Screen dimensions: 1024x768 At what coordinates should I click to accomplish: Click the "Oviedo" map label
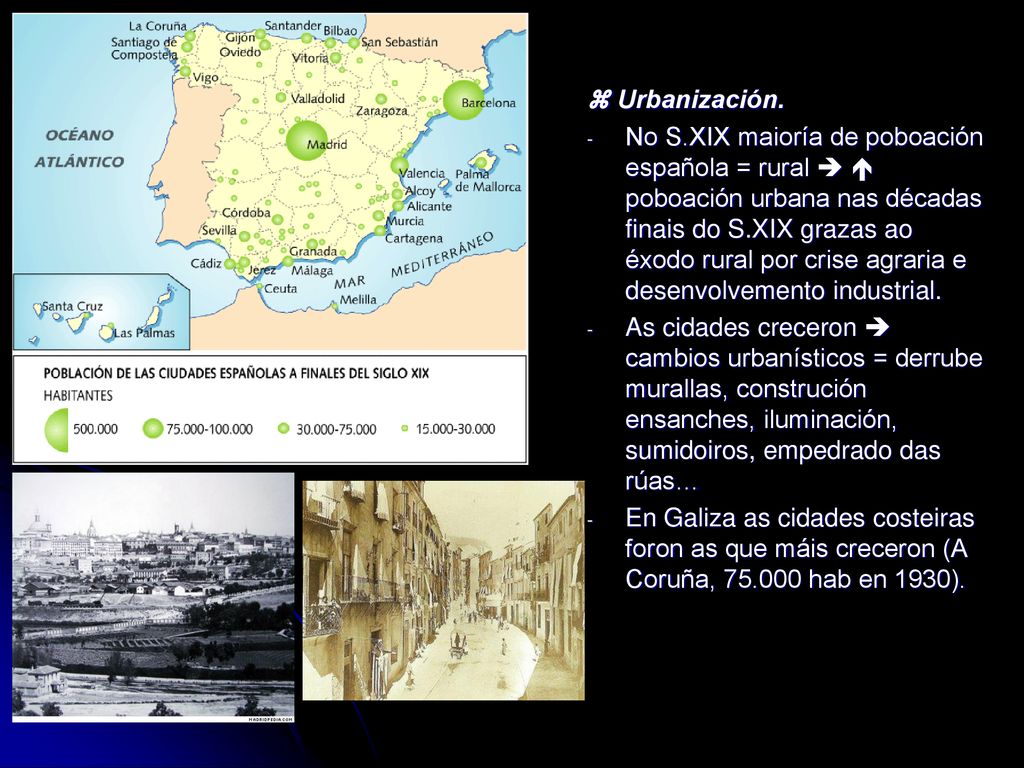[240, 52]
